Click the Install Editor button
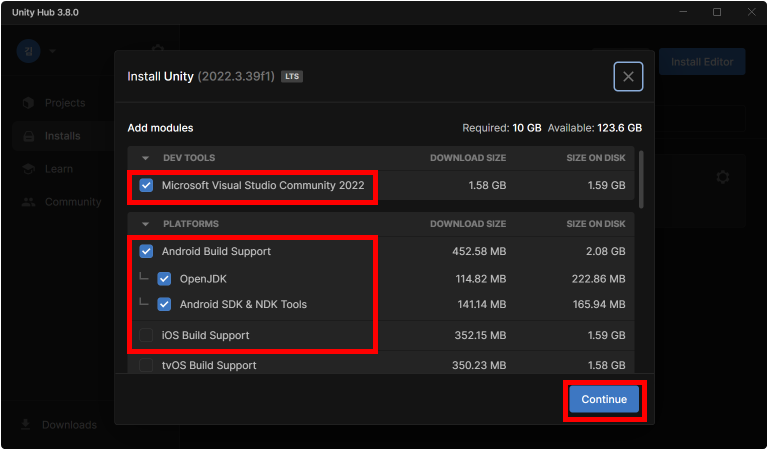Viewport: 769px width, 451px height. (x=702, y=62)
